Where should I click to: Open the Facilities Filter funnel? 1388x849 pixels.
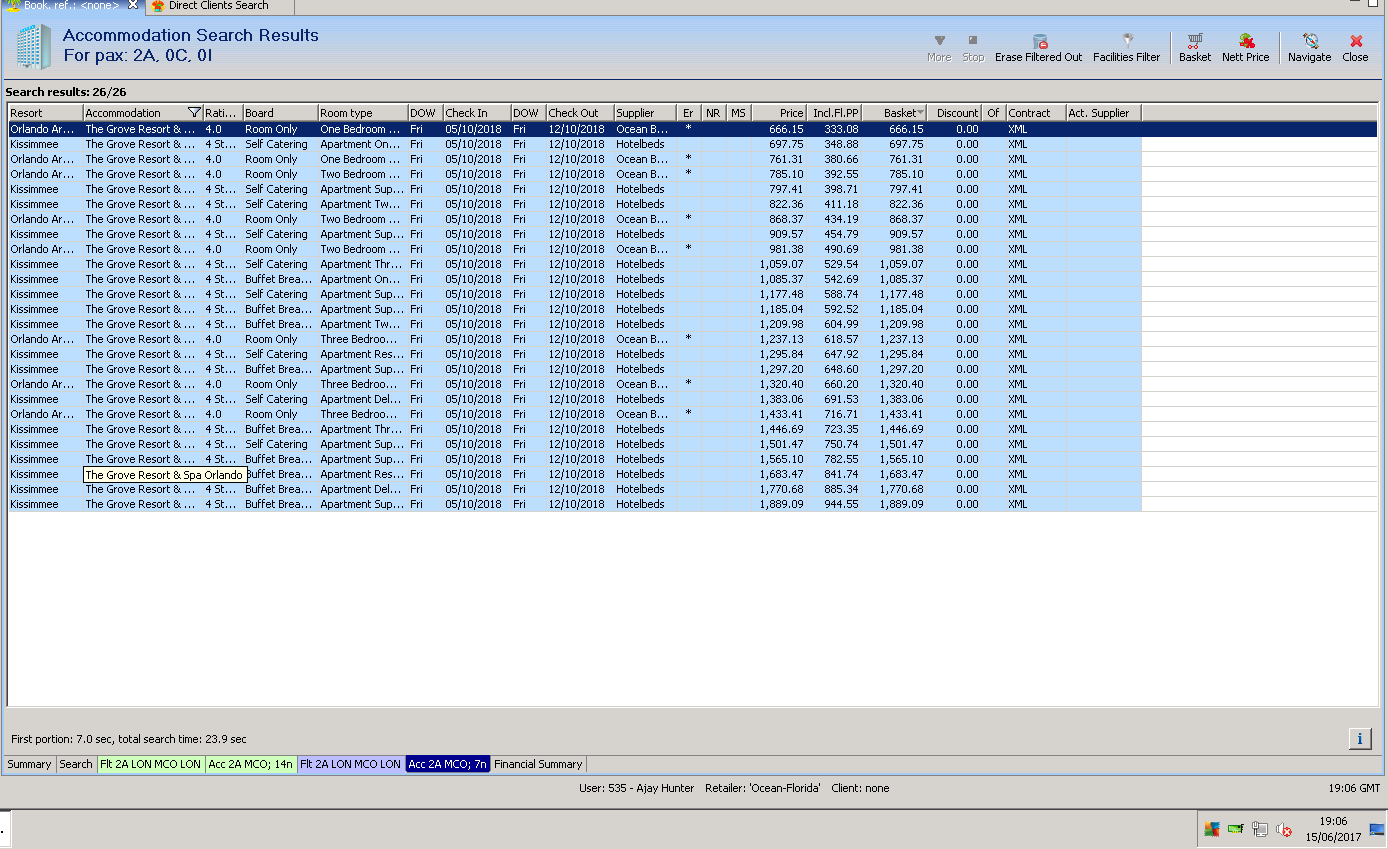[1127, 42]
